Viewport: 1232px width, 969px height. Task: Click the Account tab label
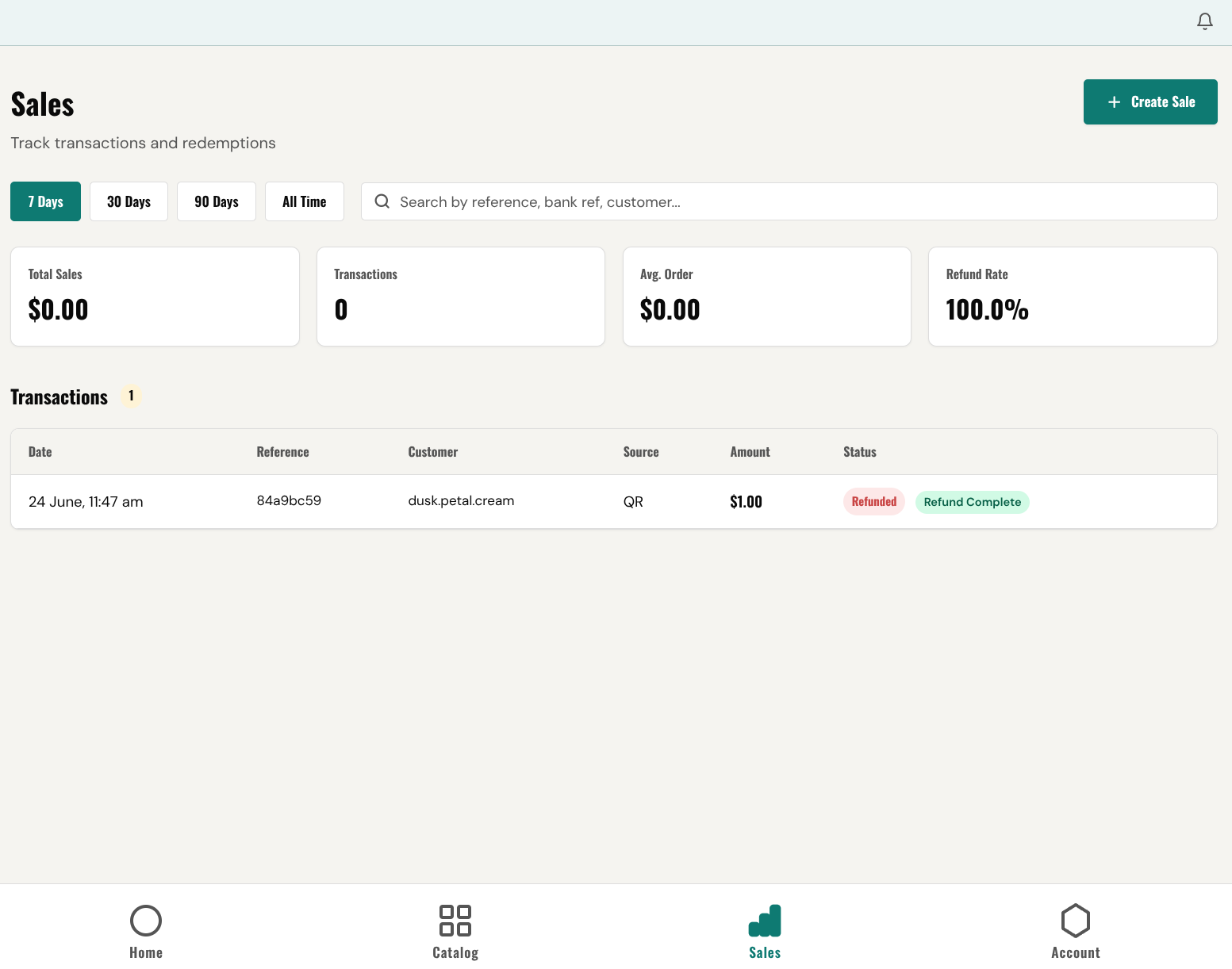[x=1076, y=953]
